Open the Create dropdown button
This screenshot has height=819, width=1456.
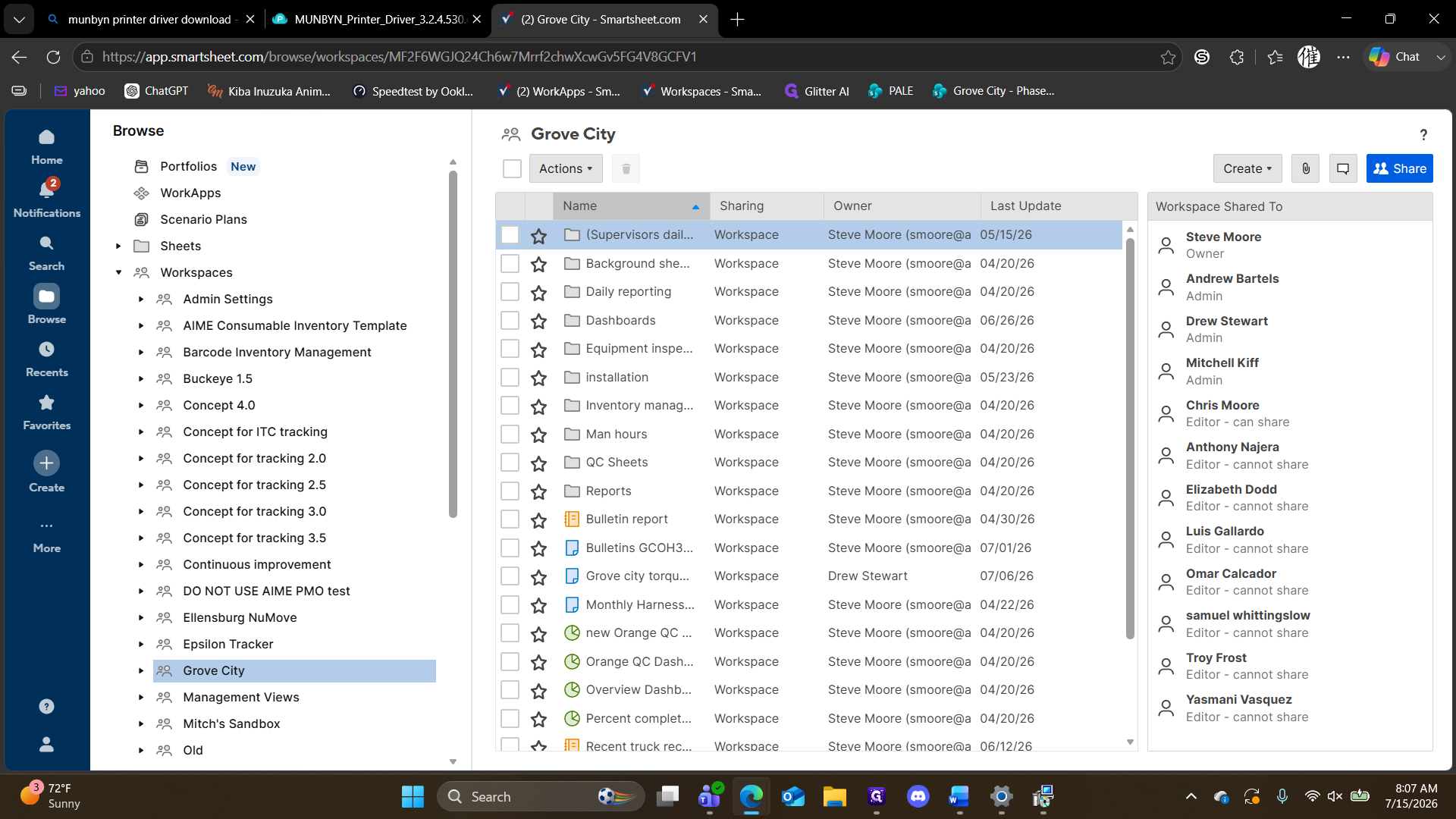pos(1247,168)
